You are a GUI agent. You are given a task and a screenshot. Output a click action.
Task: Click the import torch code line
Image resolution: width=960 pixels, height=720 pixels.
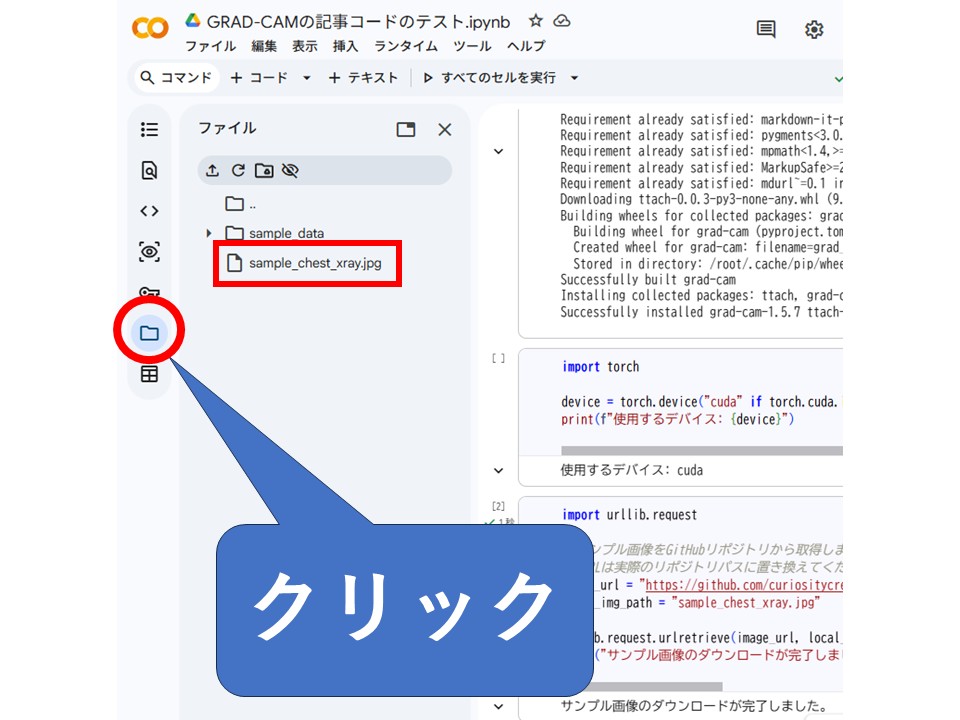click(600, 367)
